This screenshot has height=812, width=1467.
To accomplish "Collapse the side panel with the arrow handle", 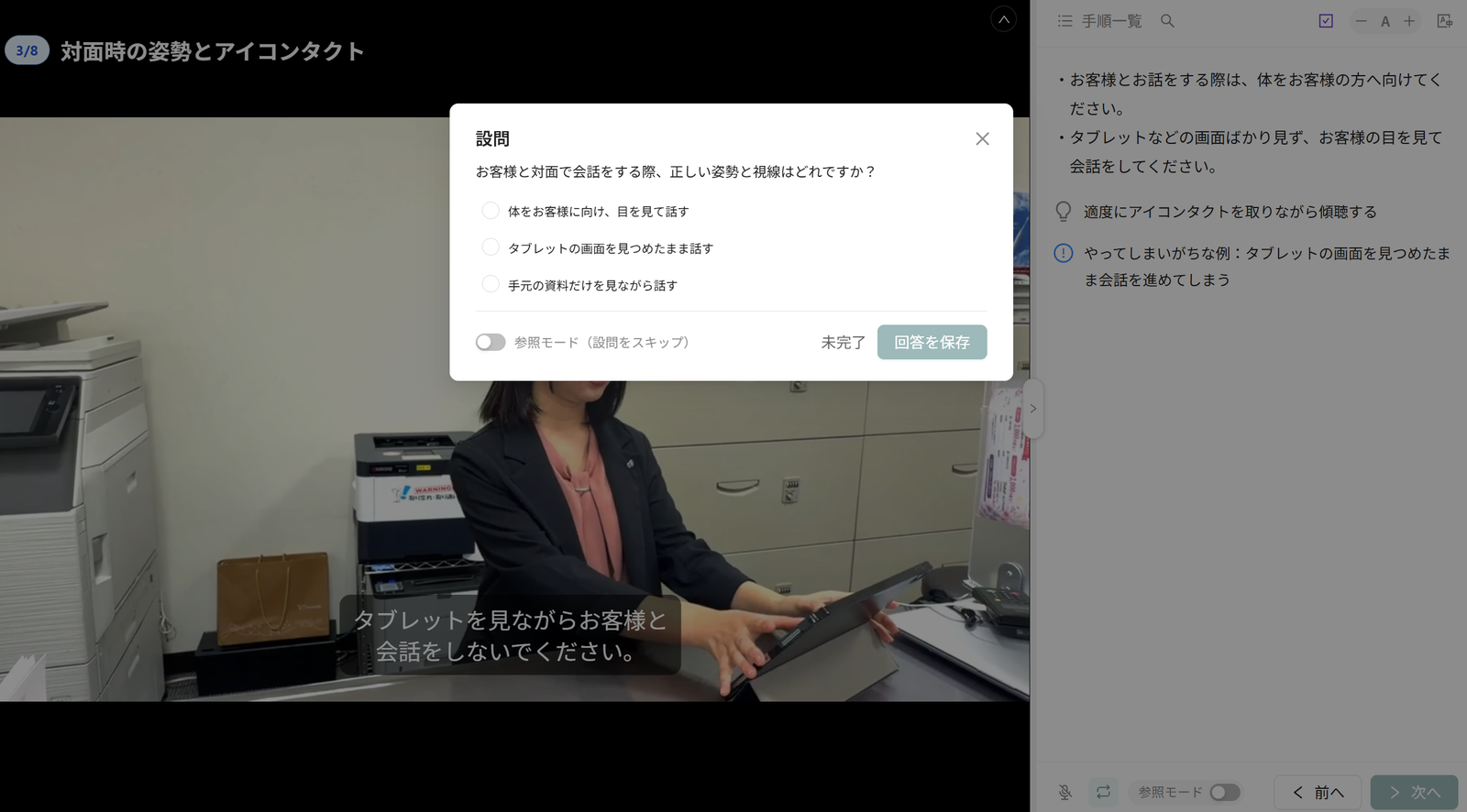I will (1033, 409).
